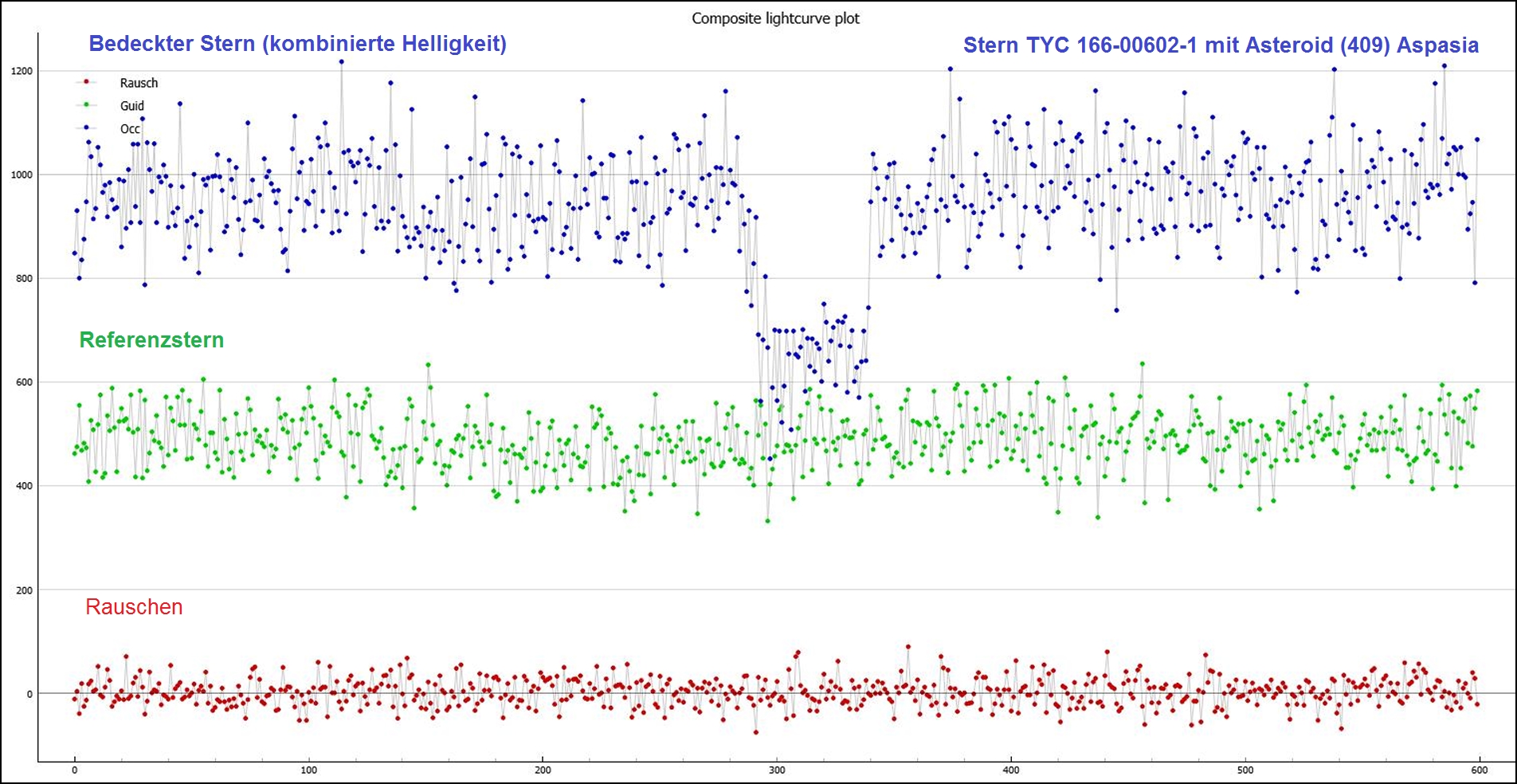Click x-axis tick label 600

[1480, 770]
